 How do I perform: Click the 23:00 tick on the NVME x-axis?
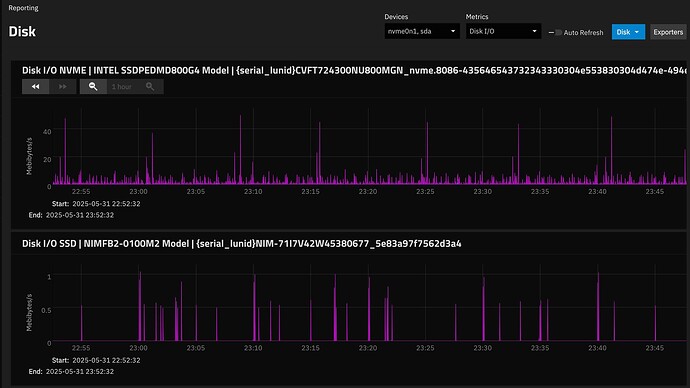138,192
